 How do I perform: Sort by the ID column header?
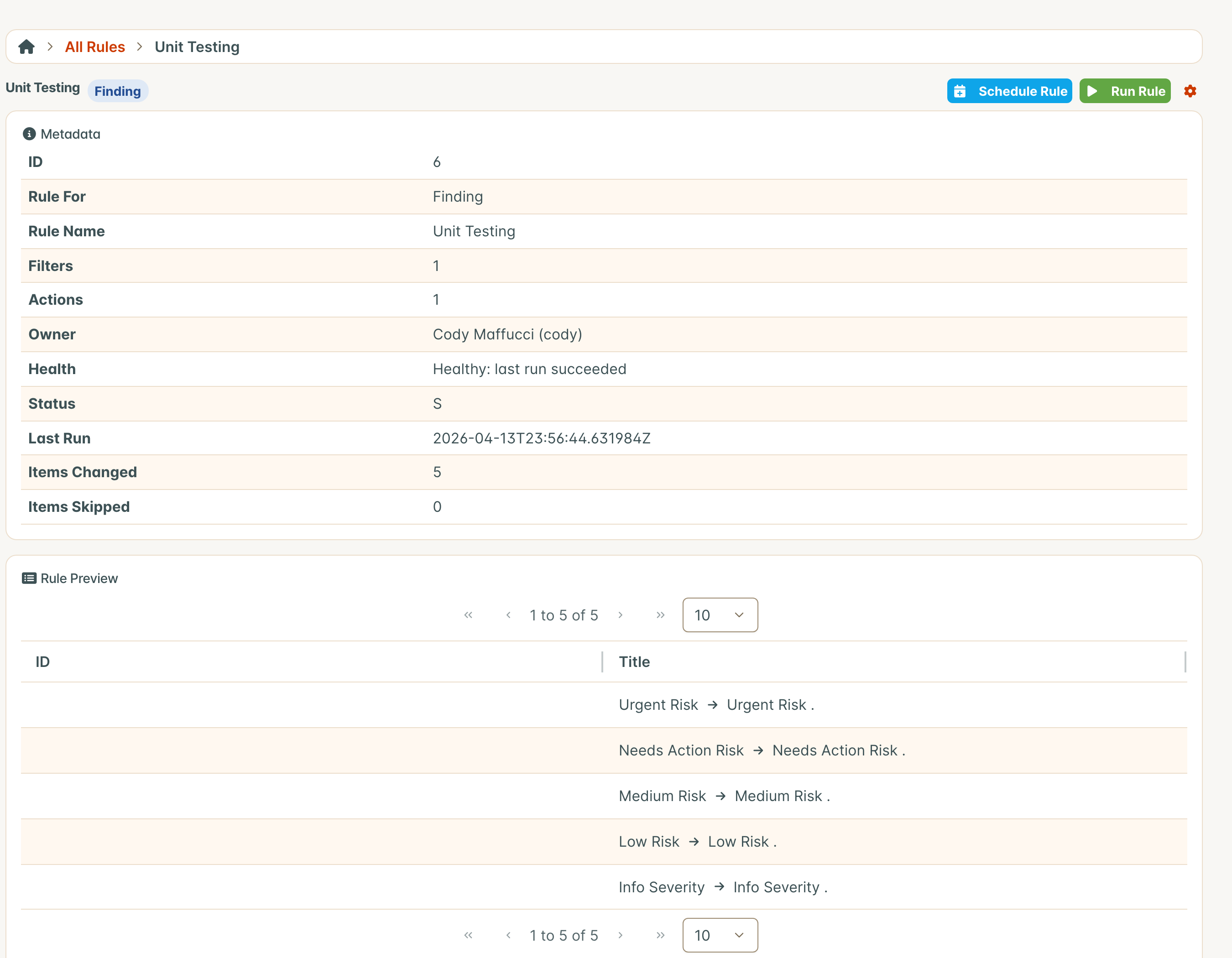click(x=311, y=661)
